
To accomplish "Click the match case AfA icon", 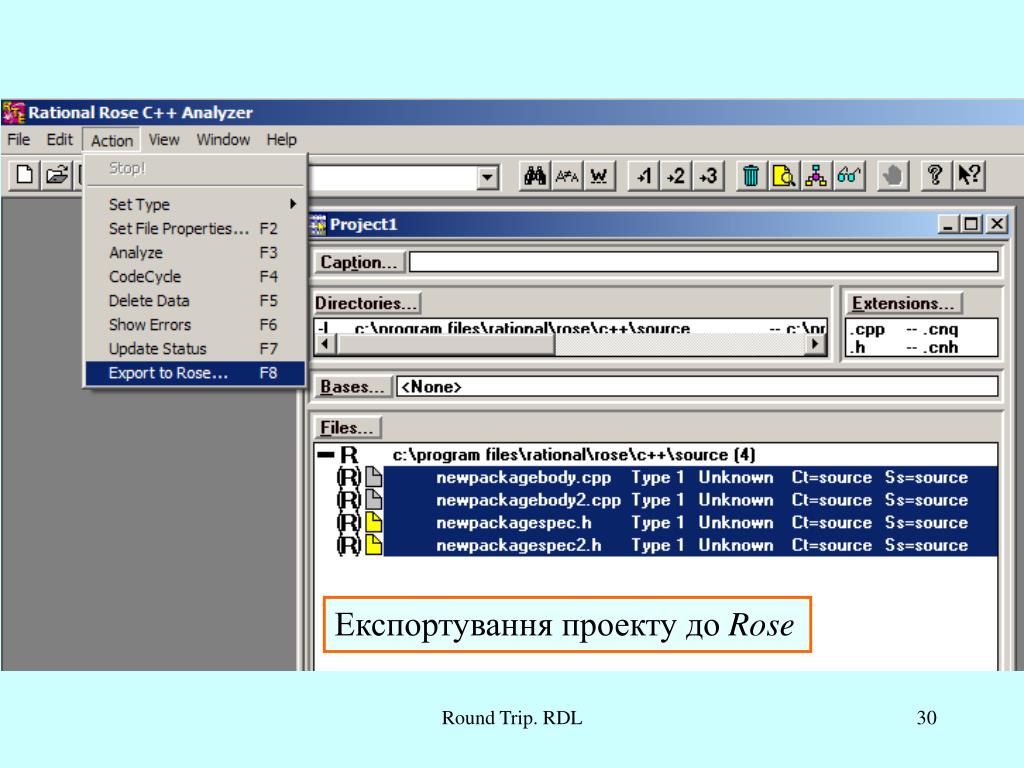I will pos(567,175).
